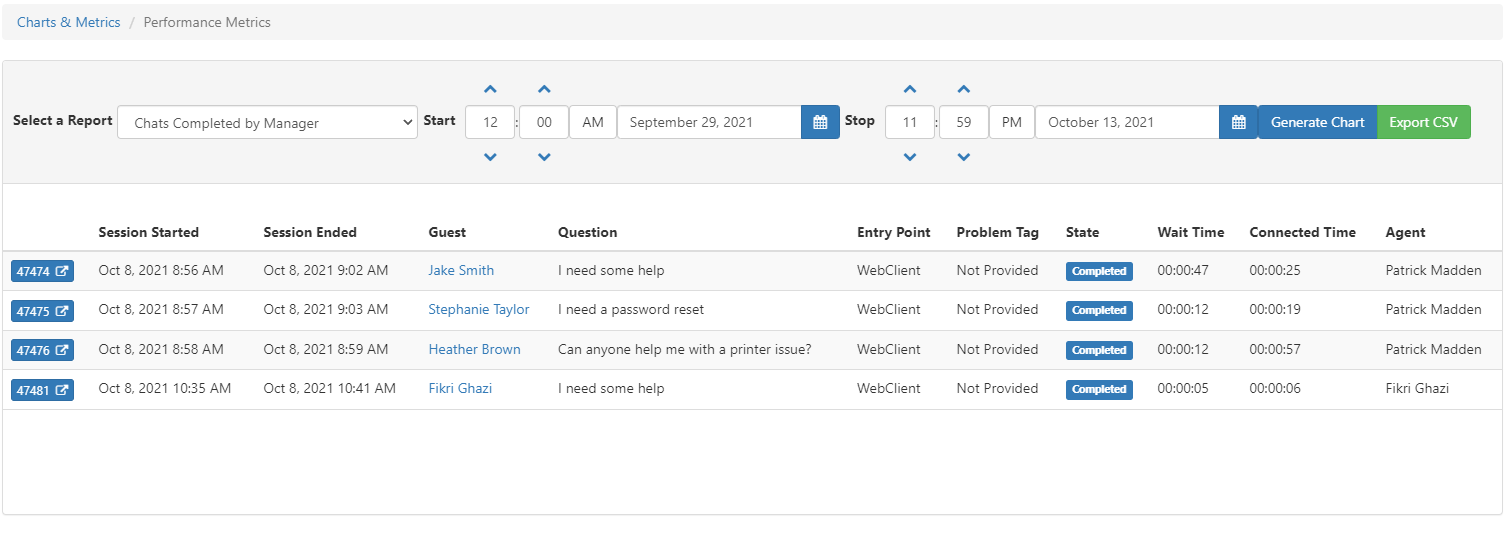Expand the Select a Report dropdown
1505x559 pixels.
coord(267,122)
